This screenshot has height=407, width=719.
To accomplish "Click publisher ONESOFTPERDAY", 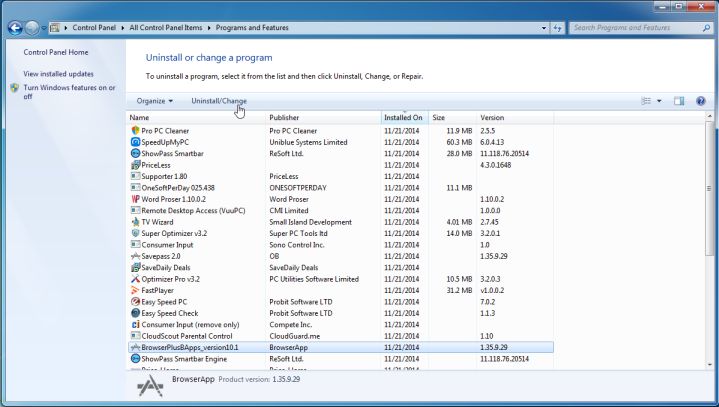I will tap(298, 187).
